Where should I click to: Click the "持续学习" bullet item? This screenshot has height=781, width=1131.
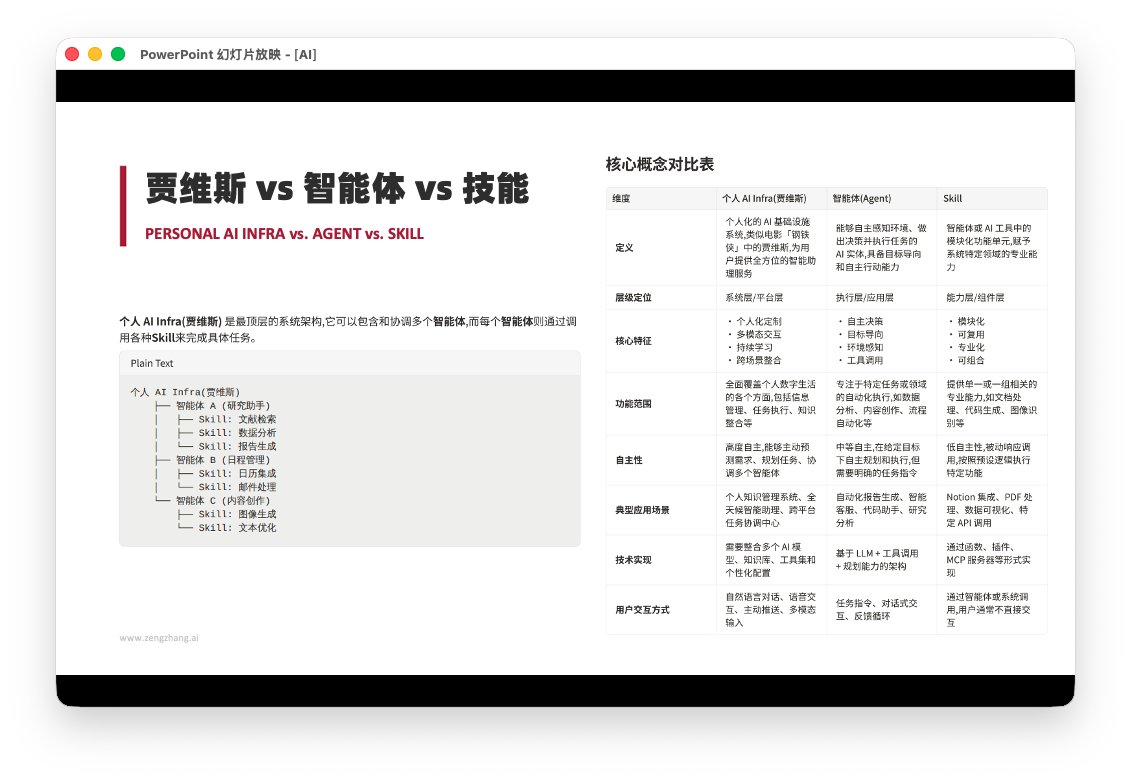pyautogui.click(x=754, y=347)
